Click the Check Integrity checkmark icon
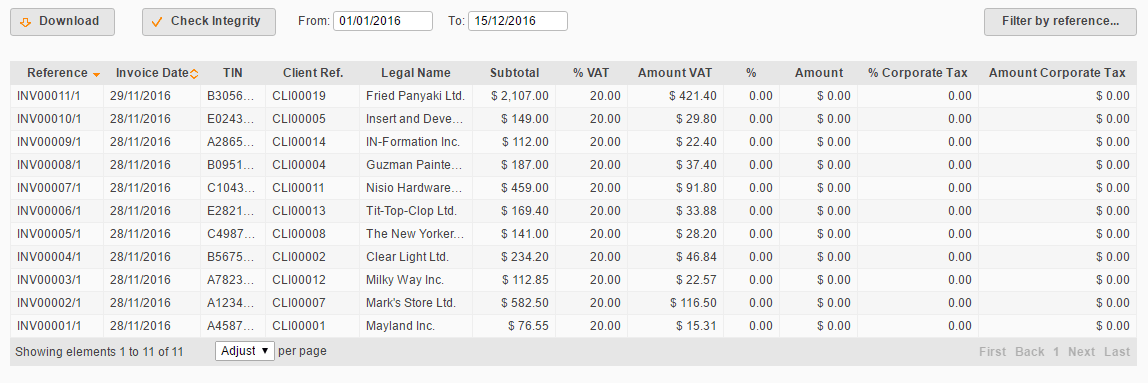The width and height of the screenshot is (1148, 383). pyautogui.click(x=156, y=22)
